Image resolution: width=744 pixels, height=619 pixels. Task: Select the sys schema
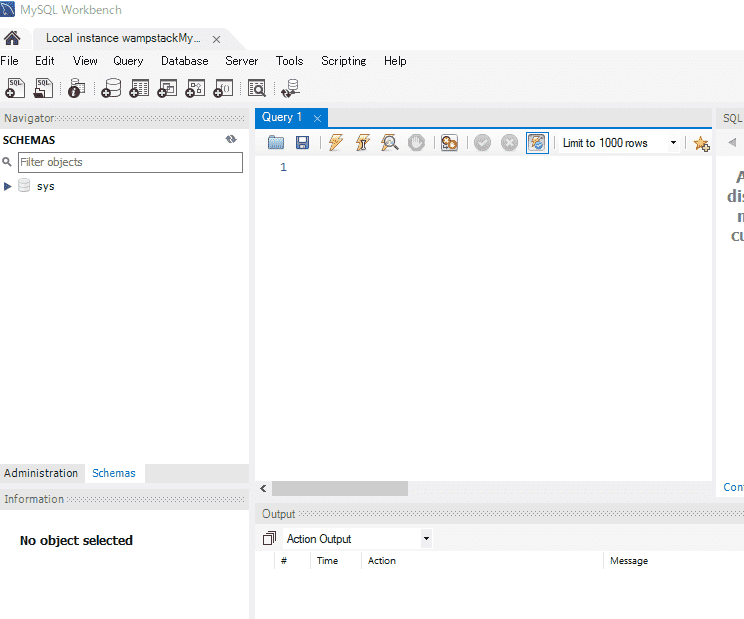tap(46, 186)
